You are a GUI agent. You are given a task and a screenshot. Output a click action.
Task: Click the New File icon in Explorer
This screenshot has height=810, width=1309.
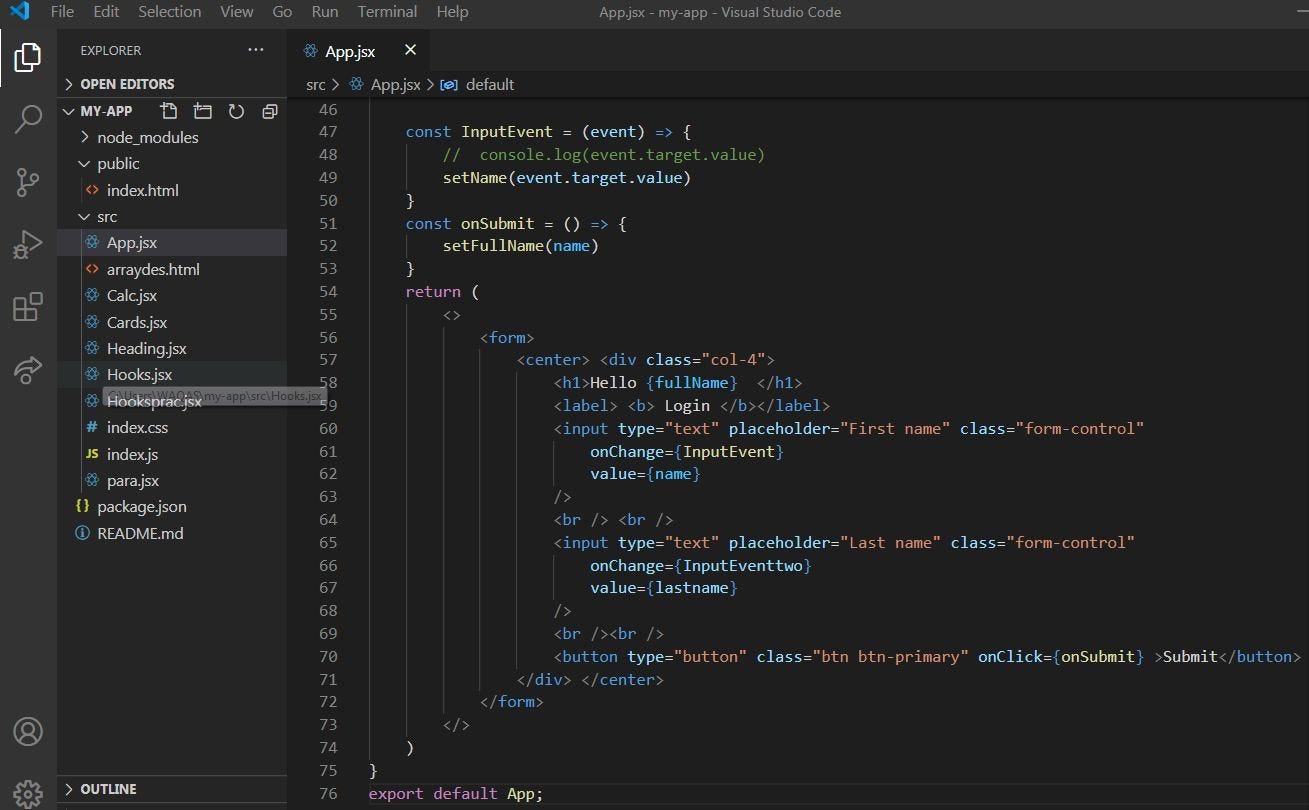click(168, 111)
